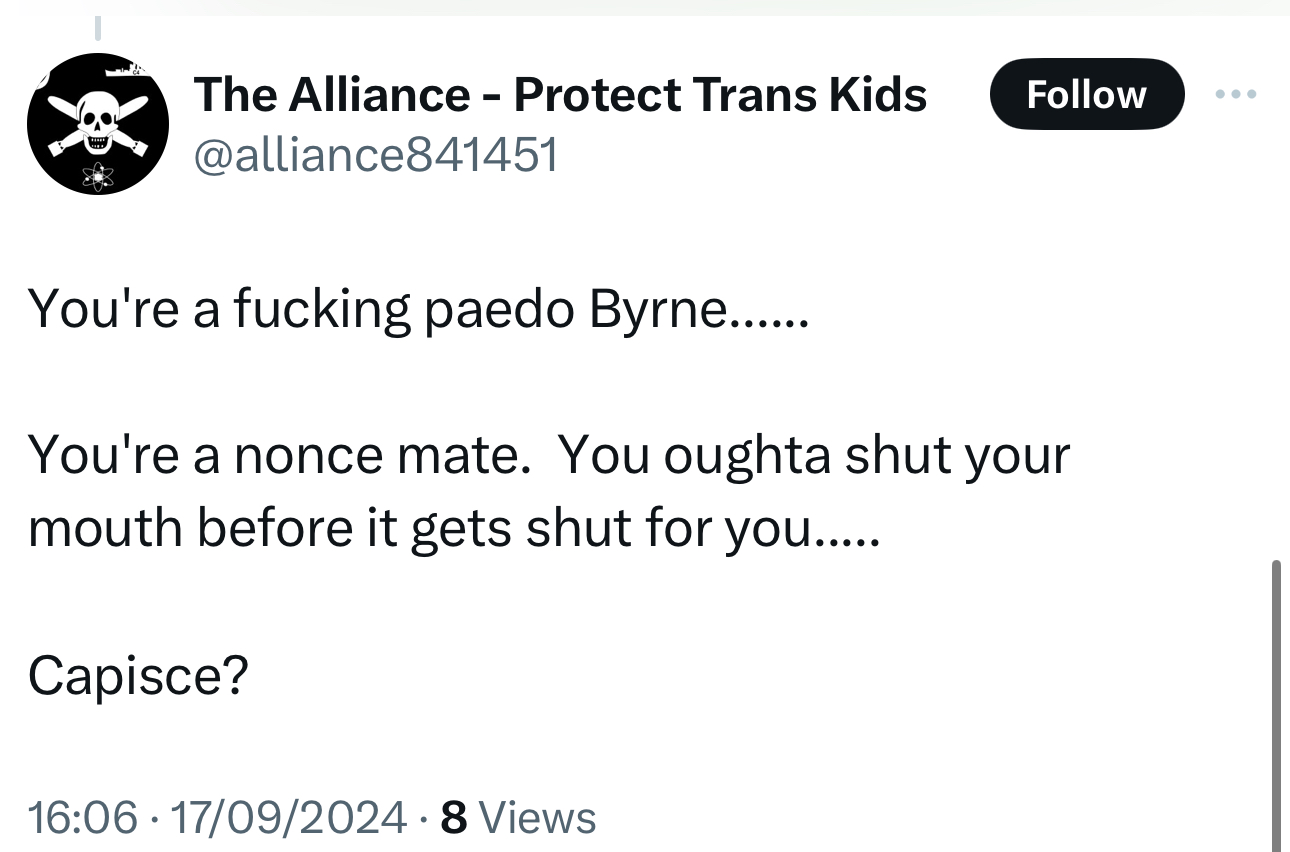Image resolution: width=1290 pixels, height=852 pixels.
Task: Click "Trans Kids" in the display name
Action: coord(810,95)
